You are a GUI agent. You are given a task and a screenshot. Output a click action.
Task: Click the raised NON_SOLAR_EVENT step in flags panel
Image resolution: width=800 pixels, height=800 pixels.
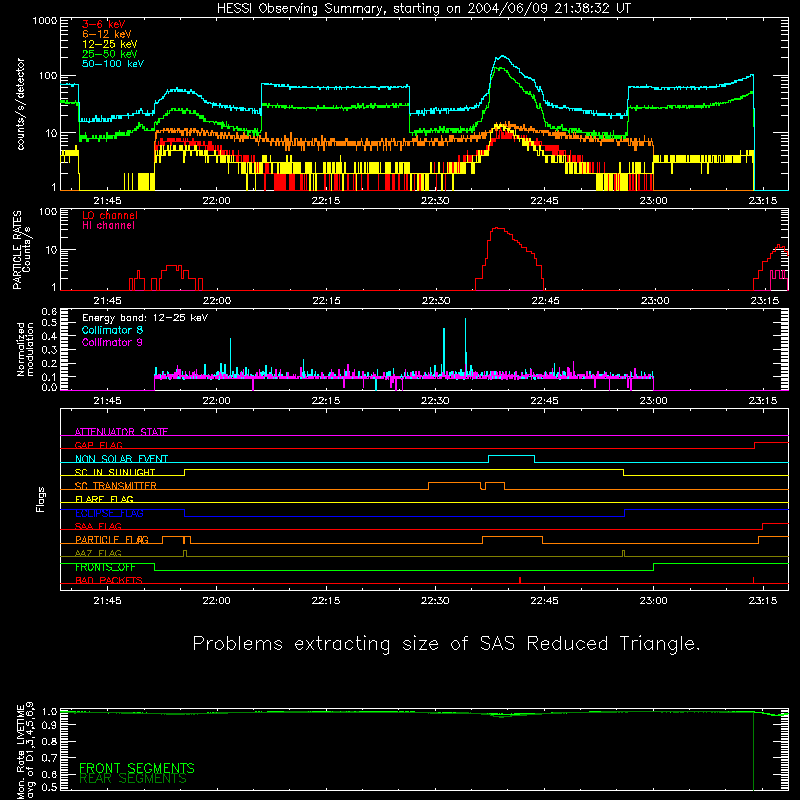pyautogui.click(x=512, y=456)
